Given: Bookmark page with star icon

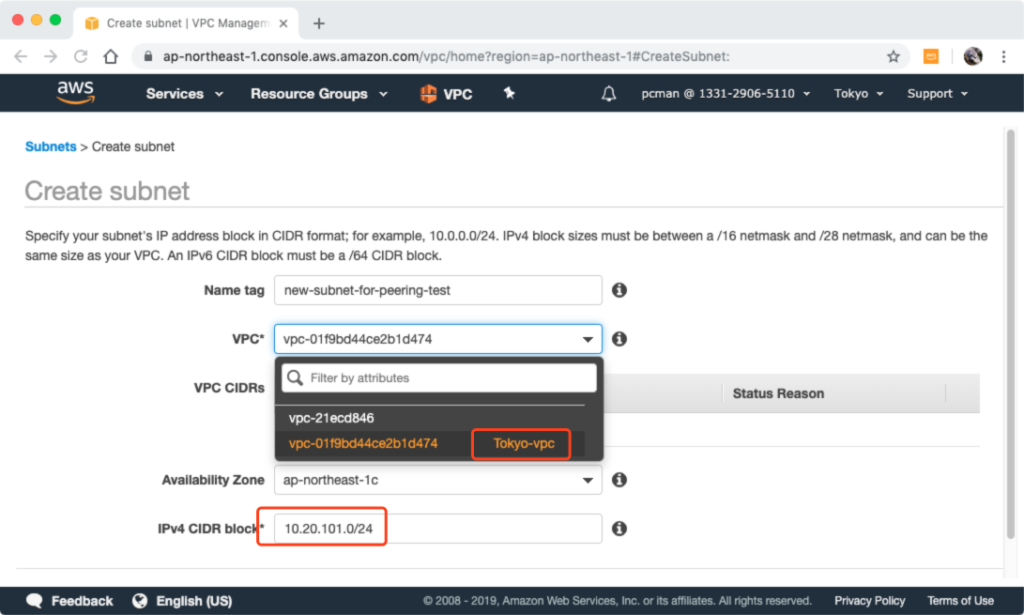Looking at the screenshot, I should coord(893,56).
